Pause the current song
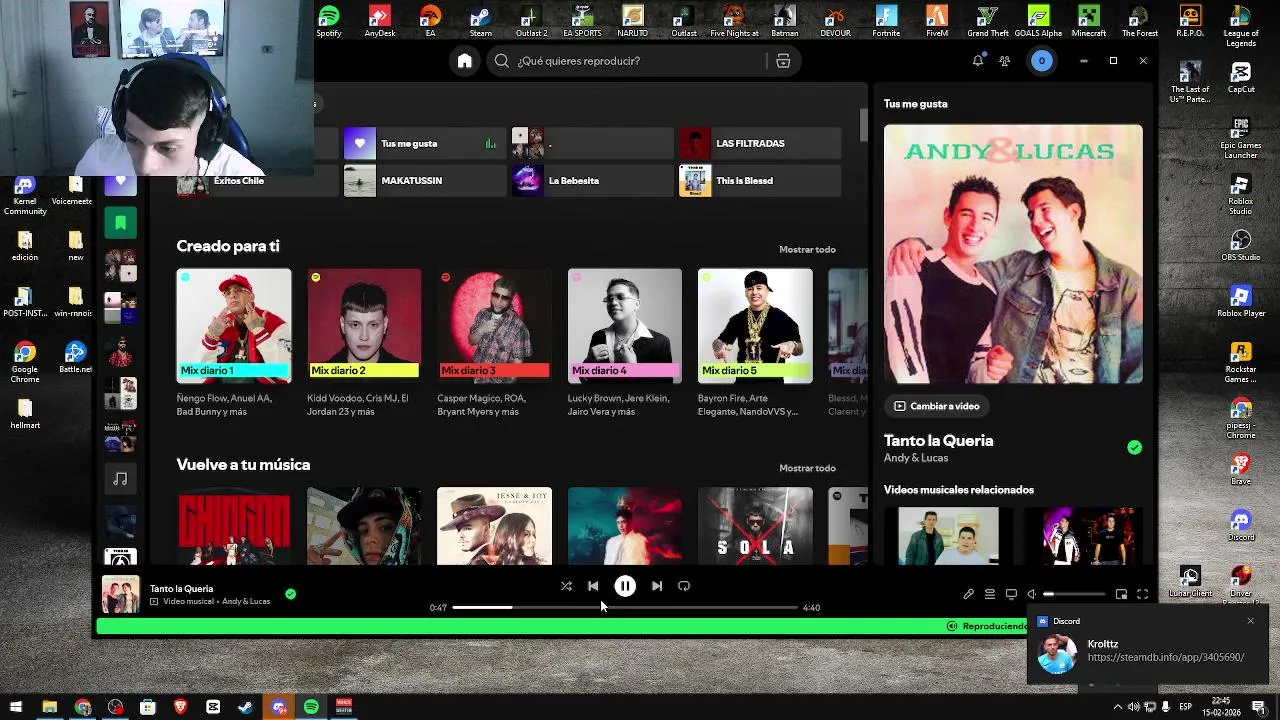The width and height of the screenshot is (1280, 720). coord(625,586)
